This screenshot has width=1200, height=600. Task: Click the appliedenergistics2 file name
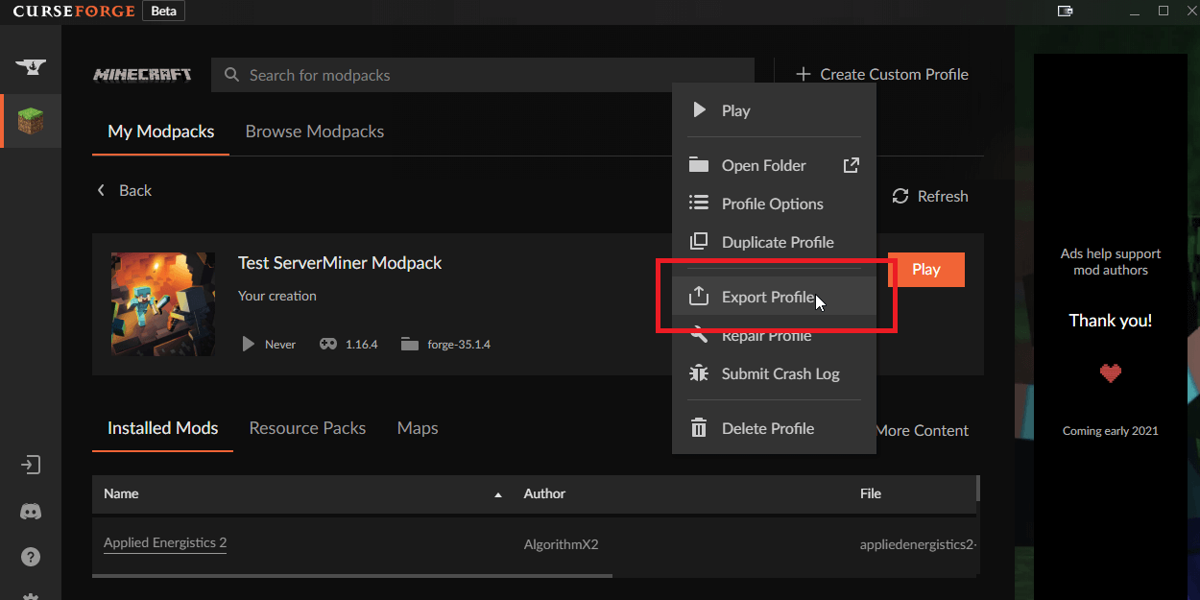918,545
